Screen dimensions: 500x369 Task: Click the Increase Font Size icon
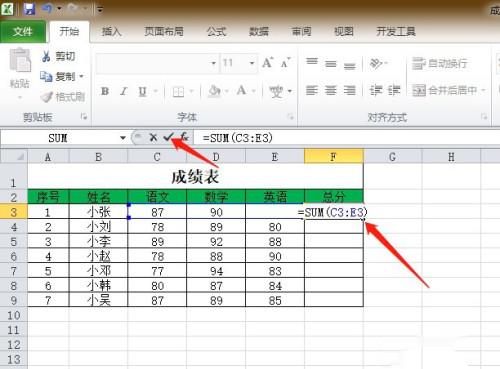[267, 63]
